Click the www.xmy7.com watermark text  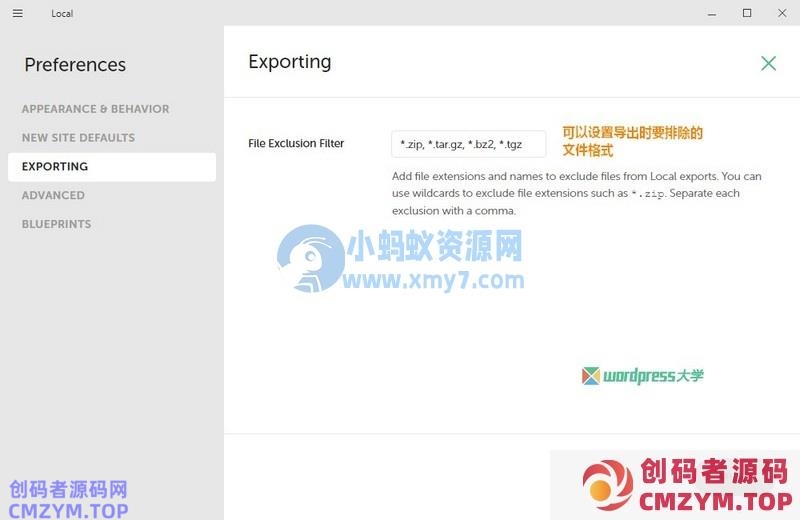tap(434, 280)
